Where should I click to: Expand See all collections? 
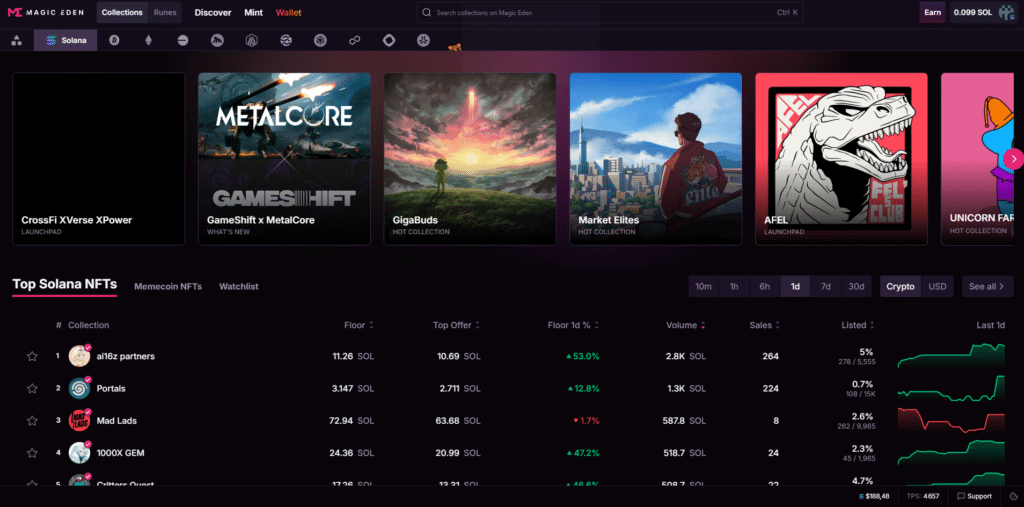(x=987, y=286)
